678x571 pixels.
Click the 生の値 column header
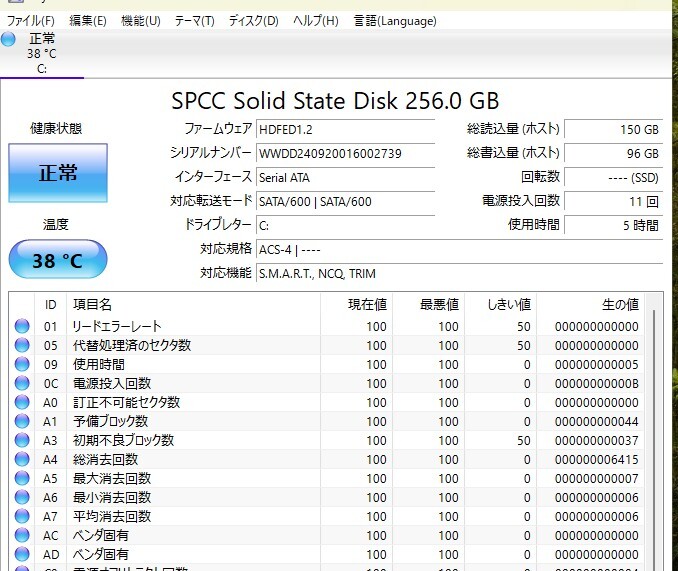(591, 305)
